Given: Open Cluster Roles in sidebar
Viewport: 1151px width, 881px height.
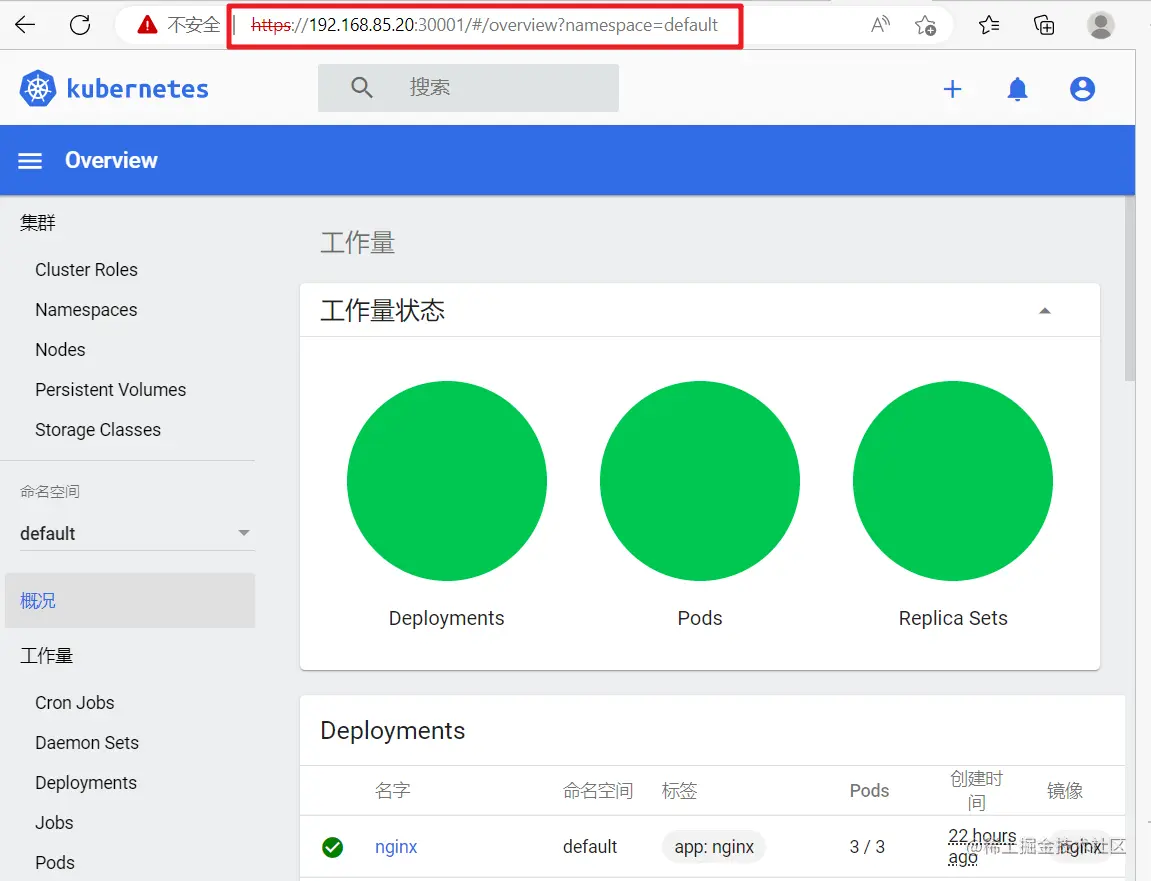Looking at the screenshot, I should [x=87, y=269].
